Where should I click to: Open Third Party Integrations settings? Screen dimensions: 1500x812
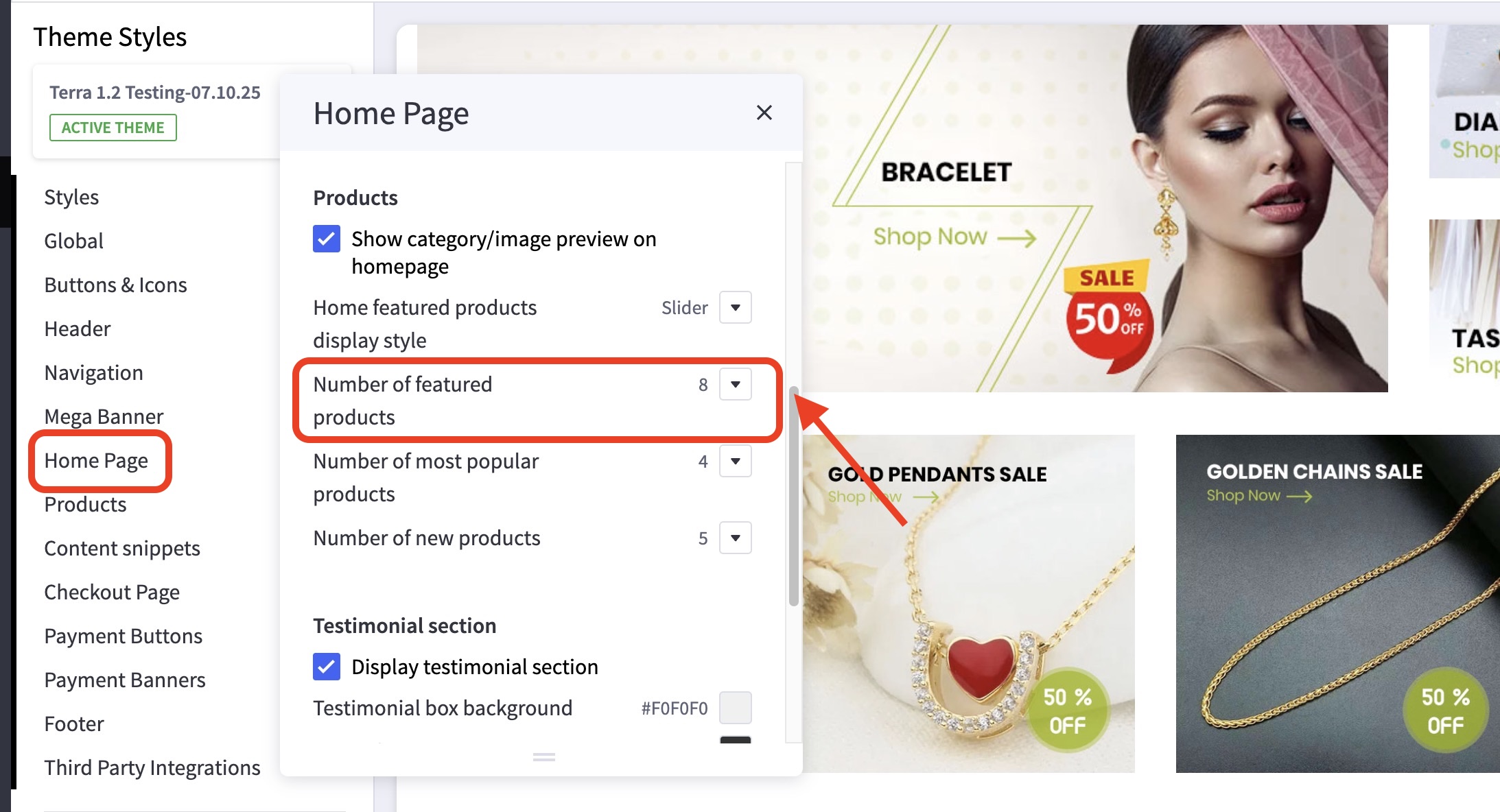click(152, 768)
